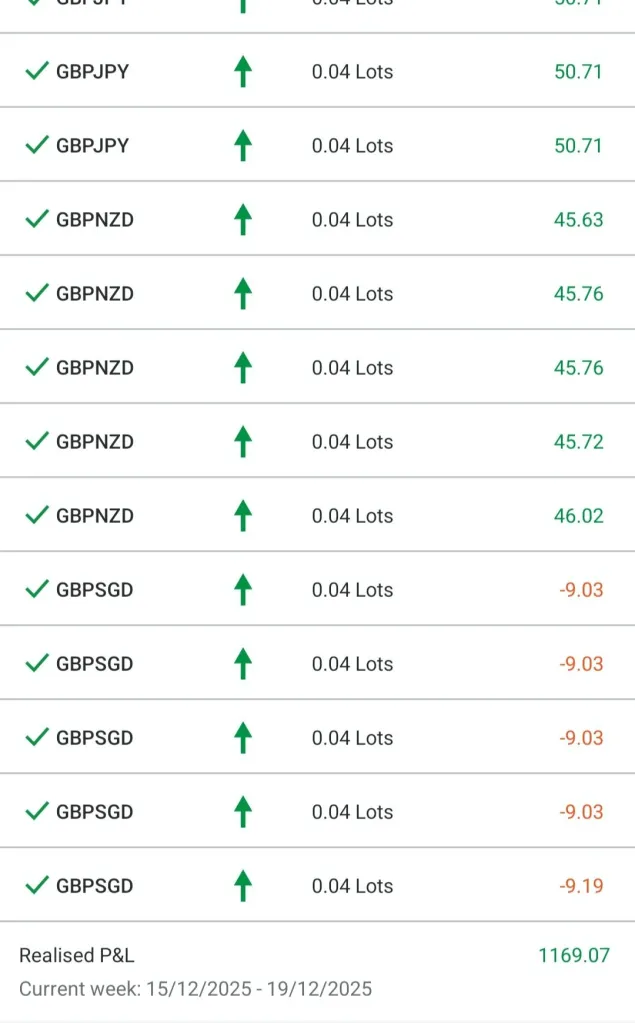Open the GBPNZD trade with 45.63 profit
635x1023 pixels.
click(95, 220)
